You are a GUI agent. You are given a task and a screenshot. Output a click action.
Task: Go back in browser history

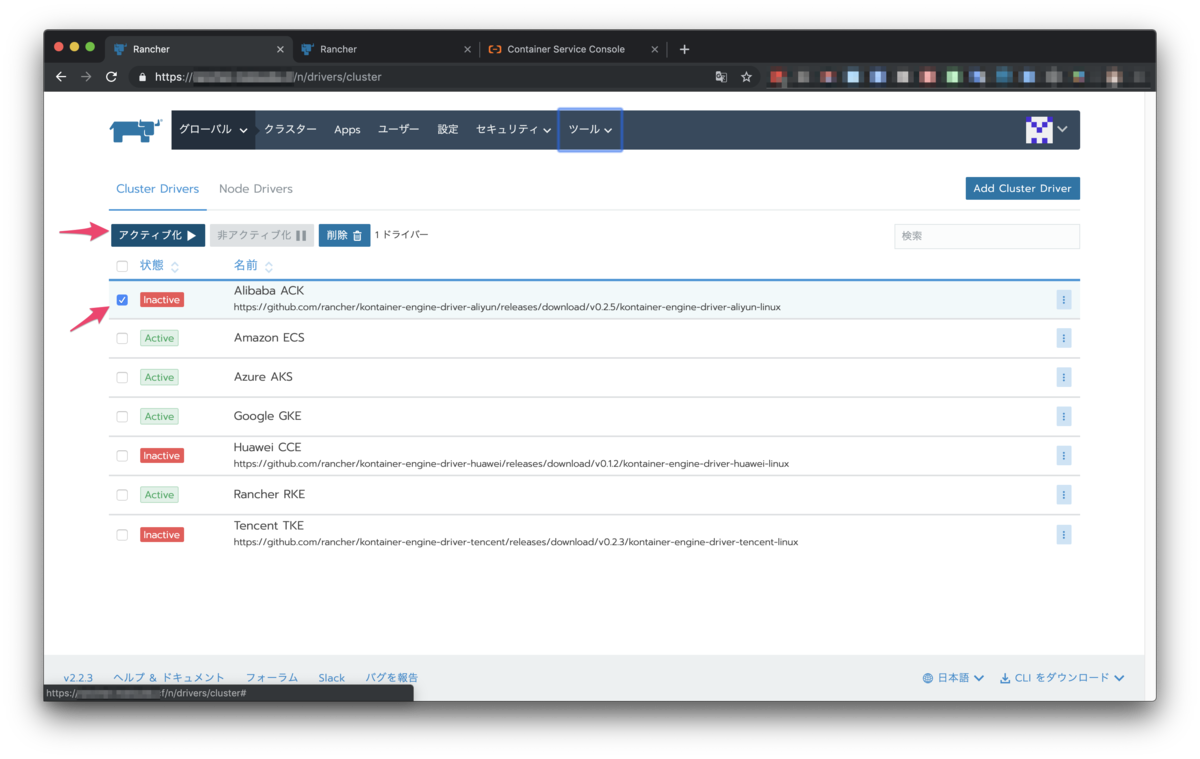point(61,76)
